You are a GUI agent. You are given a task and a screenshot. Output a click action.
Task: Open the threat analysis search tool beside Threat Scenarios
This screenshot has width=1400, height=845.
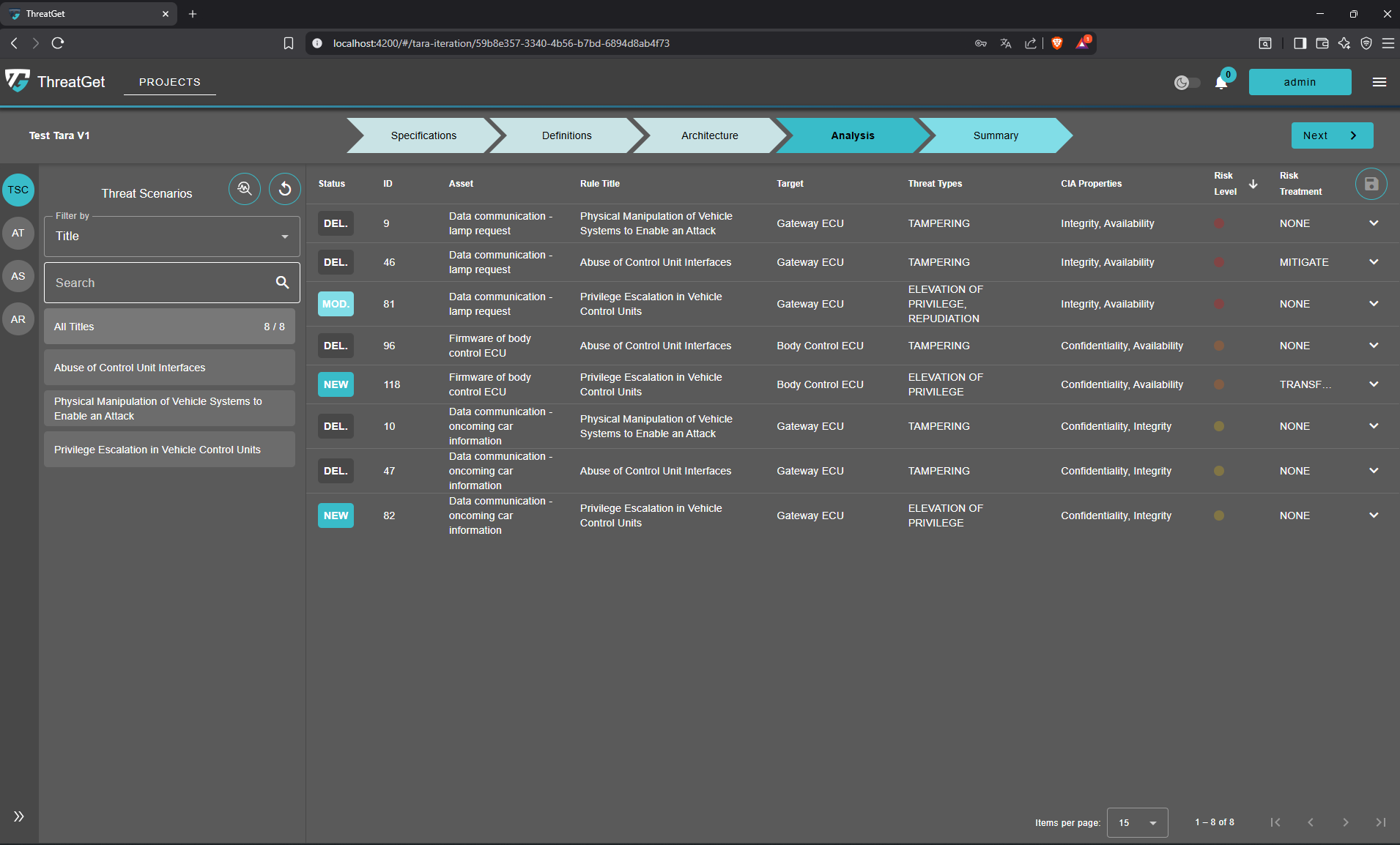coord(245,189)
